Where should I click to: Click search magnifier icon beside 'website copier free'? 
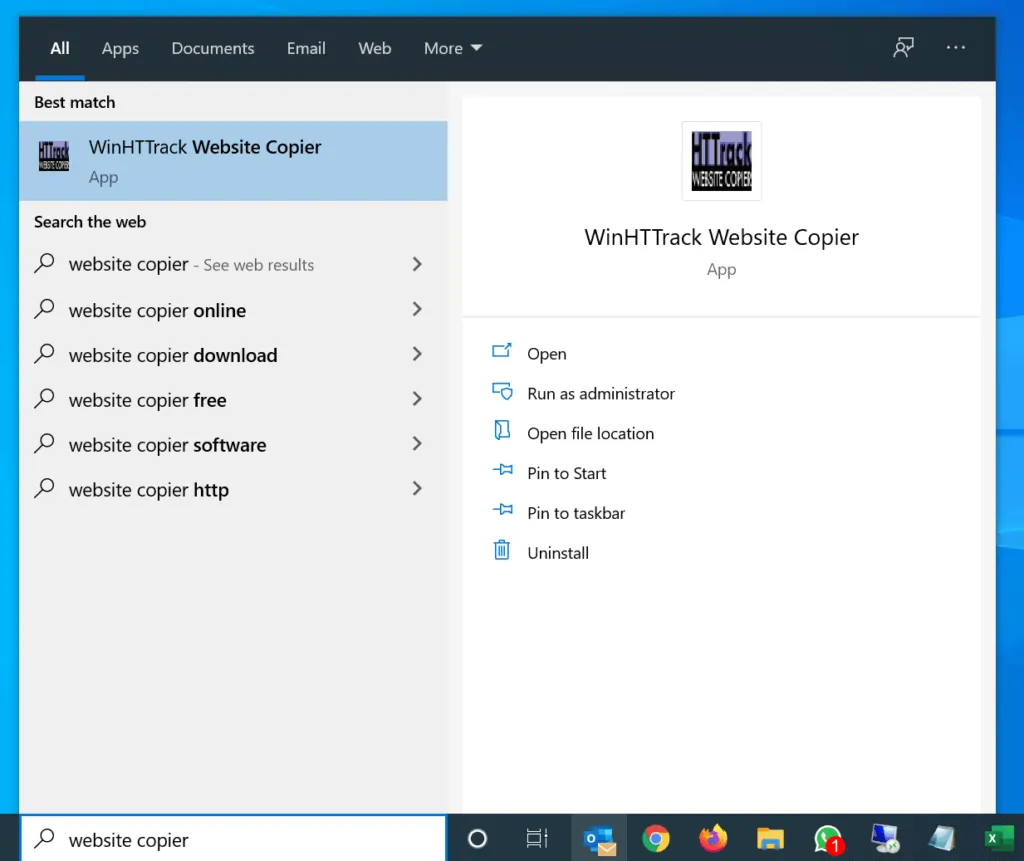coord(44,398)
